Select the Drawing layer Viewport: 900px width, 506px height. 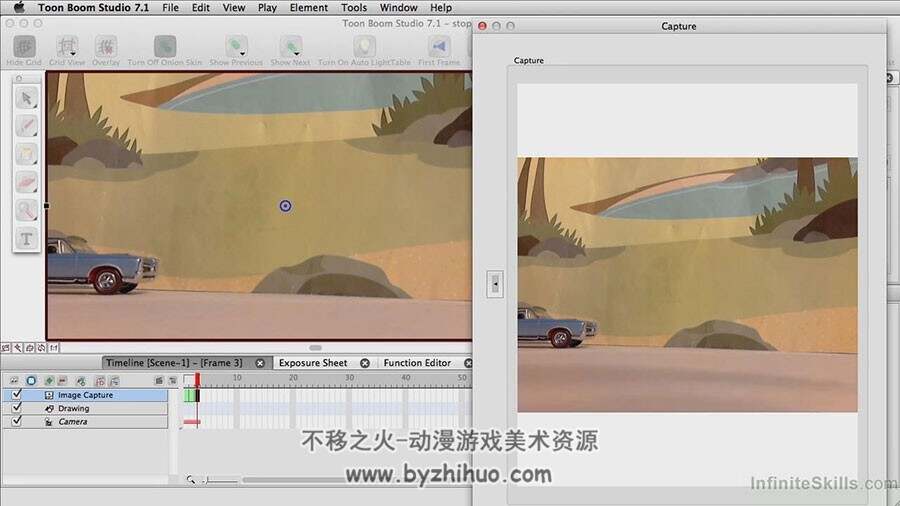click(x=86, y=408)
